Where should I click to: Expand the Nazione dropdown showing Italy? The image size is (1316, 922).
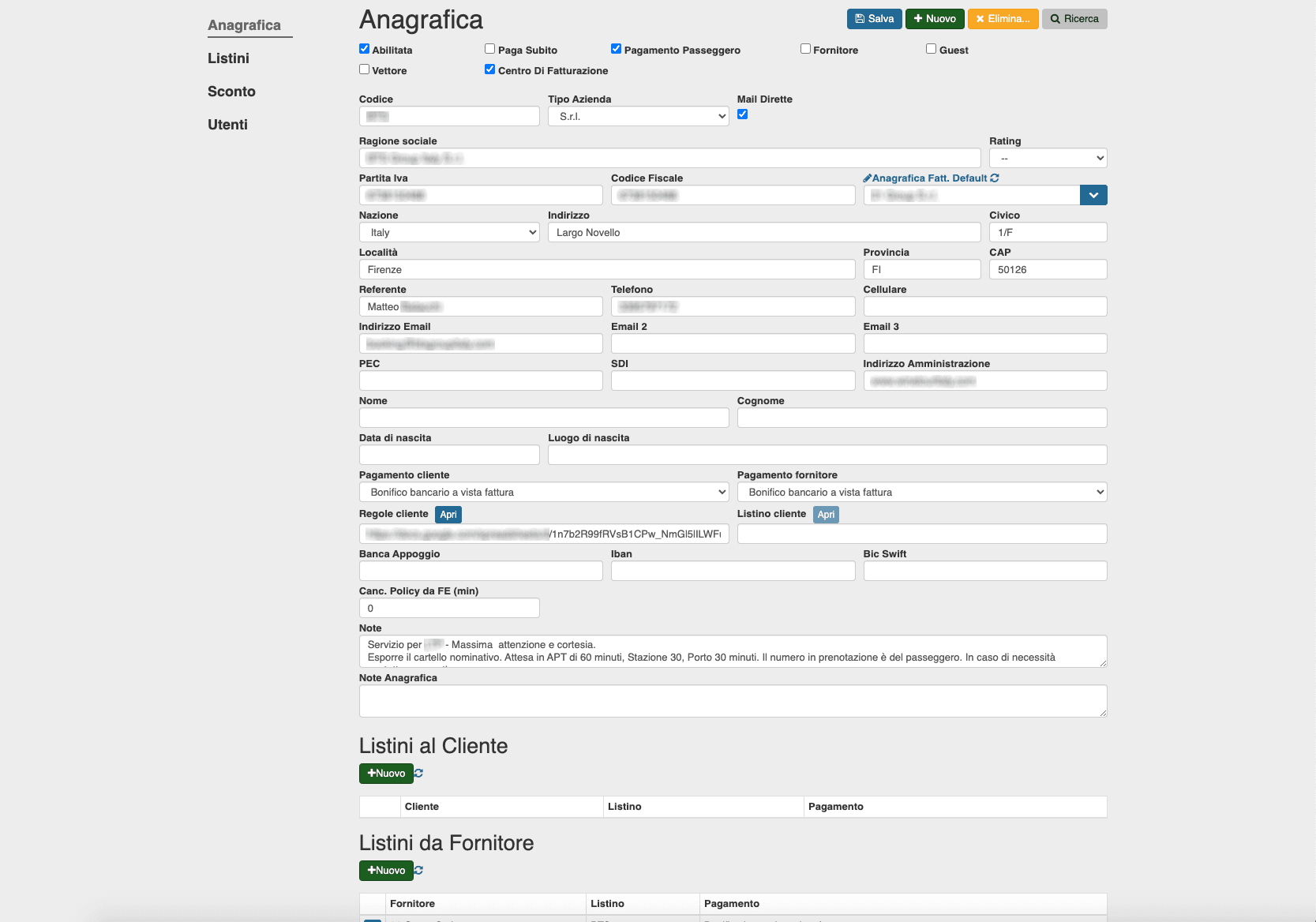(449, 233)
